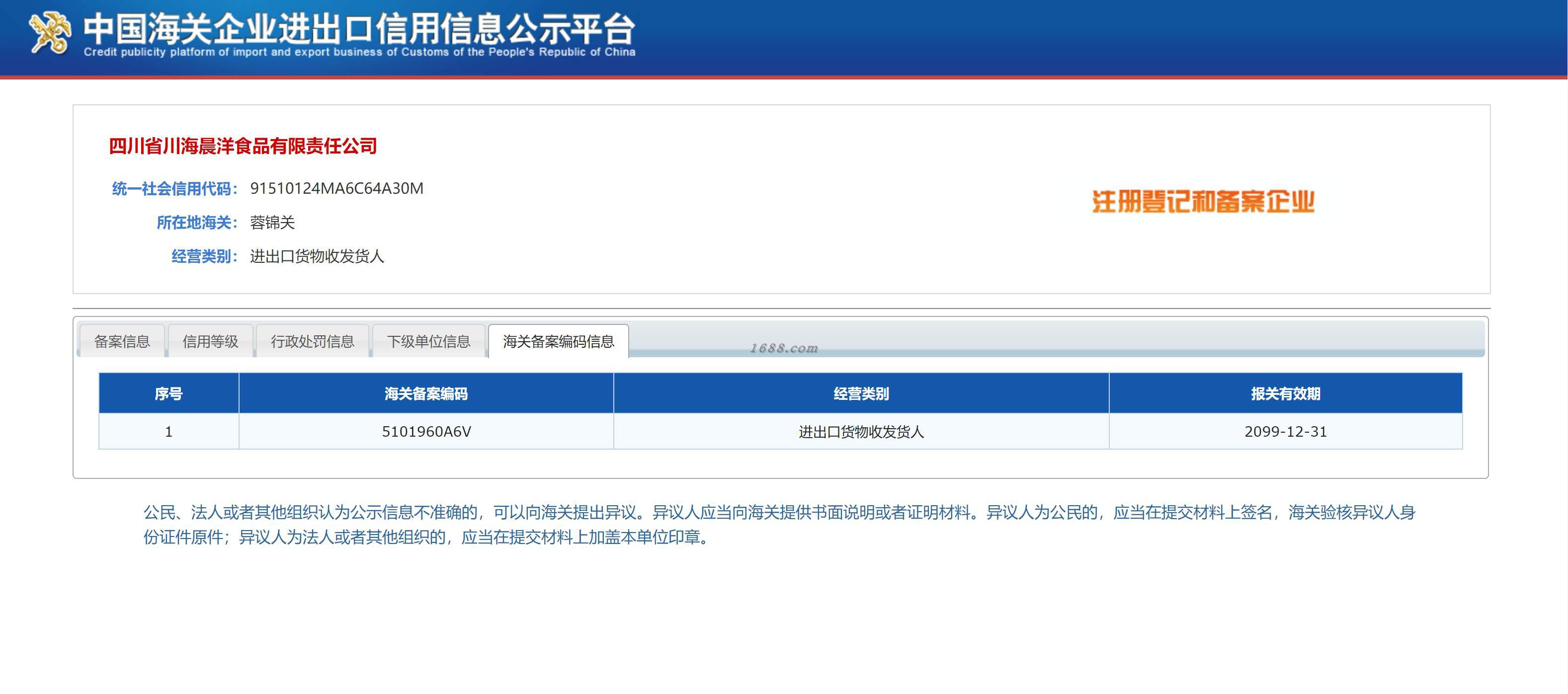Click 进出口货物收发货人 cell in table row
Screen dimensions: 1568x694
click(861, 432)
